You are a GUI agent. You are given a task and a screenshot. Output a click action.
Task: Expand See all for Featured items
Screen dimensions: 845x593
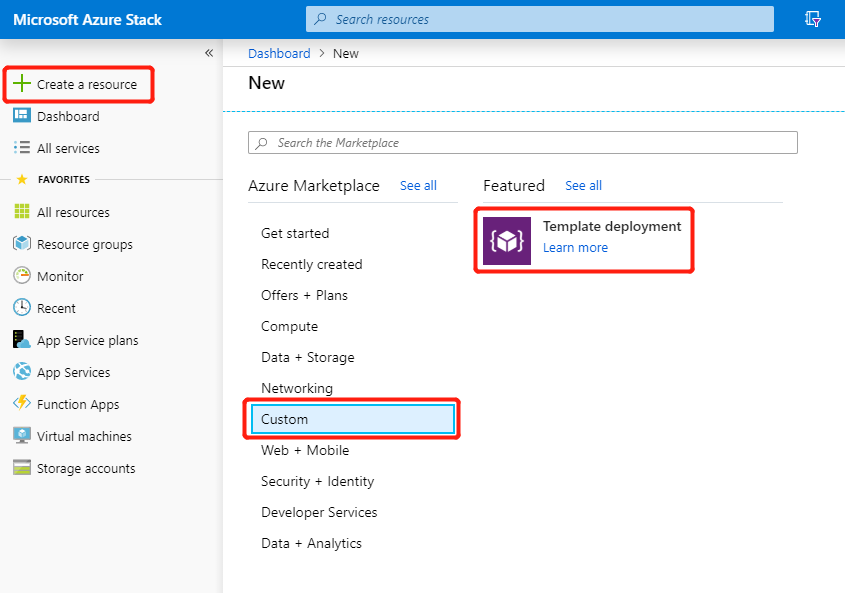[x=583, y=185]
